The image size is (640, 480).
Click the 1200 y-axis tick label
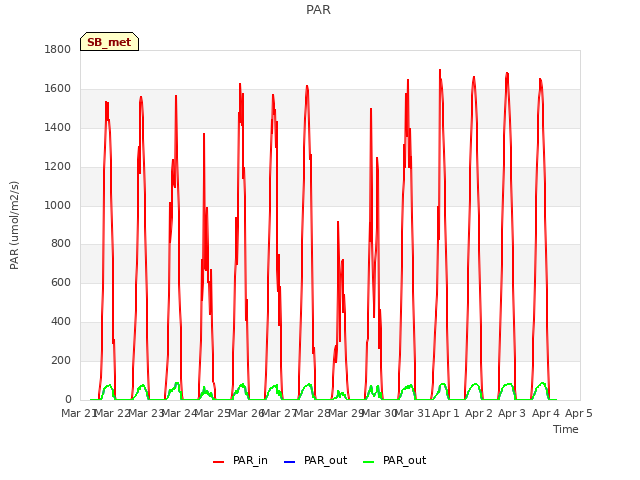[58, 167]
